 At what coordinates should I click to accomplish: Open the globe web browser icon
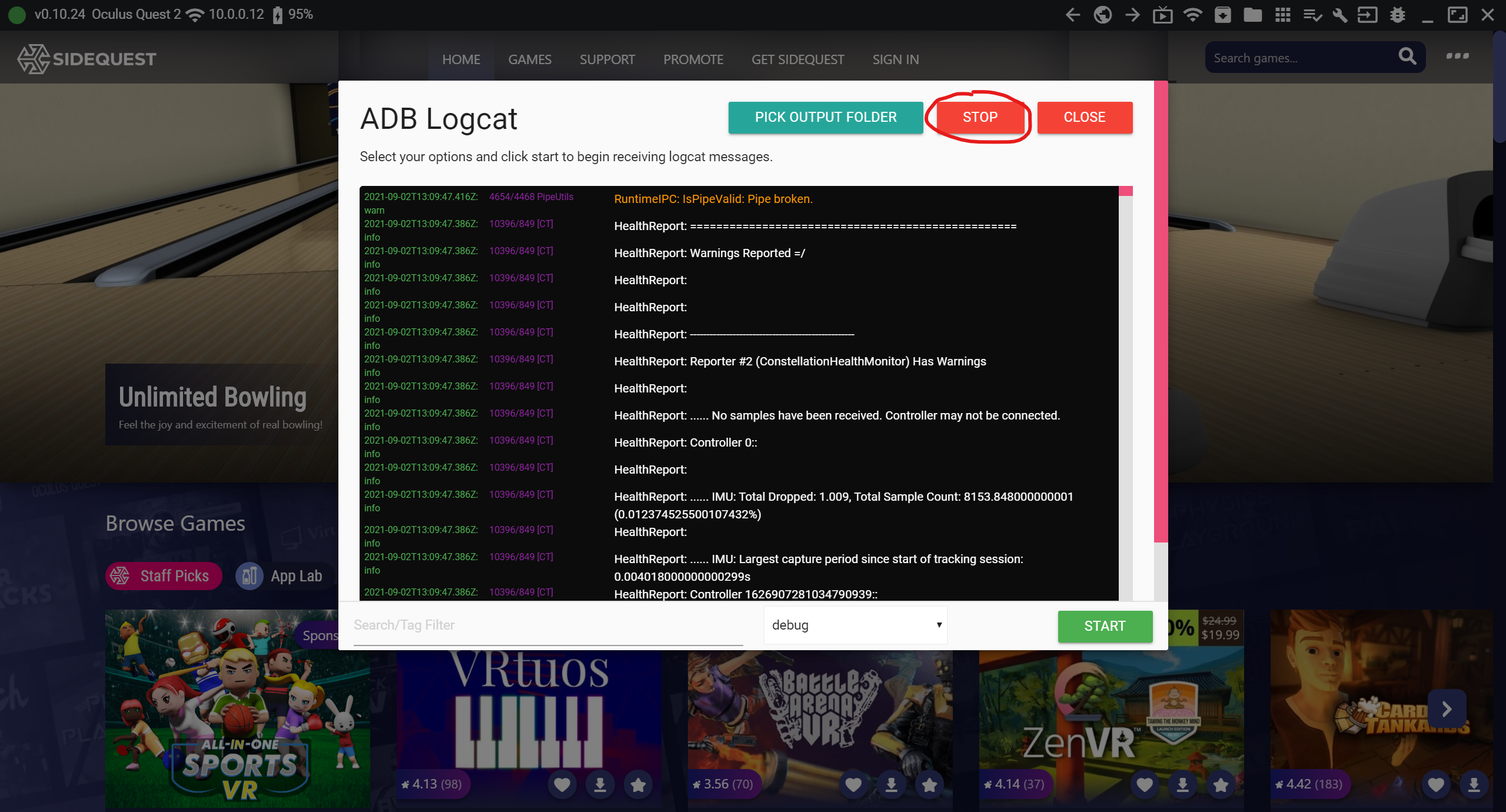click(x=1102, y=15)
